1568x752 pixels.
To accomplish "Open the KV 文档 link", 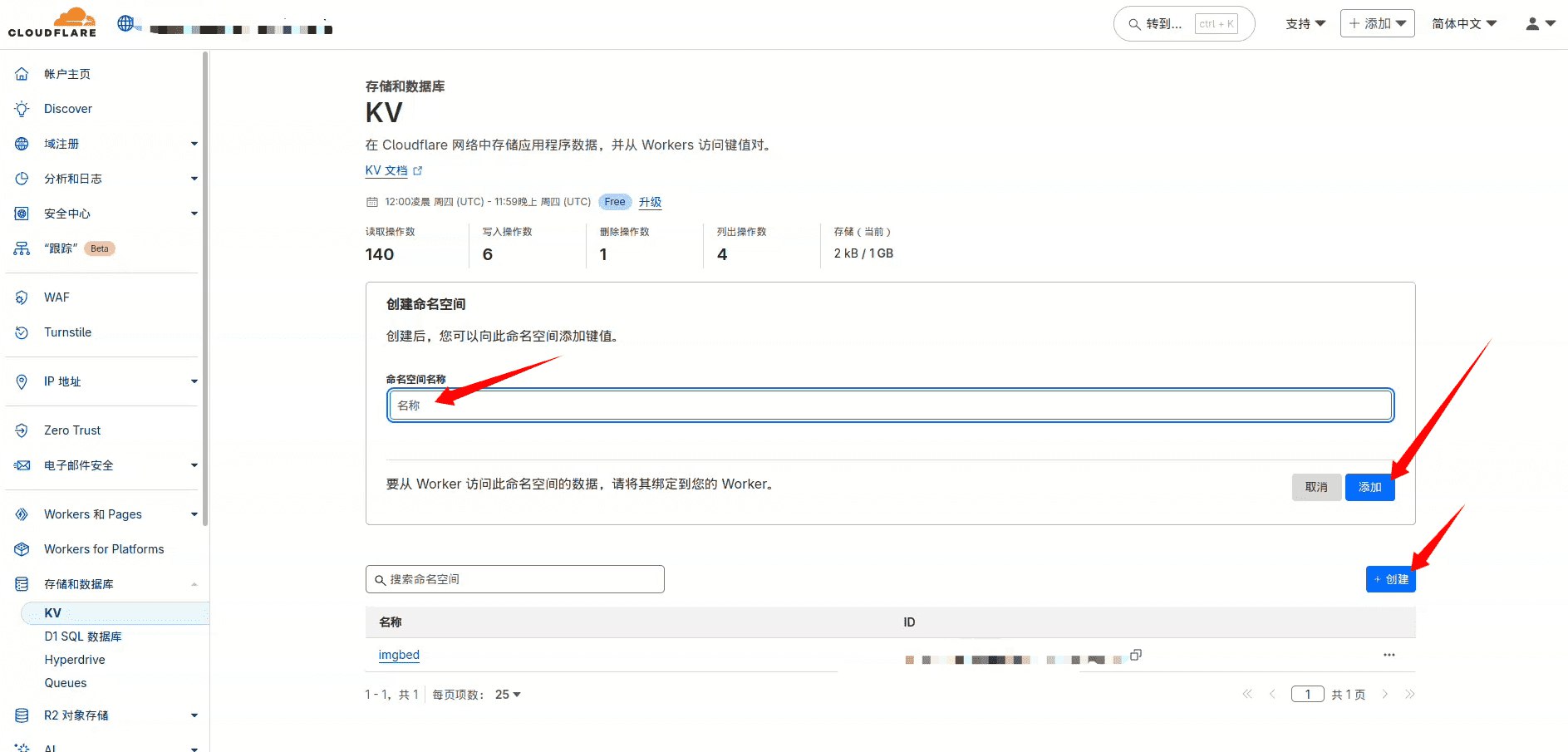I will click(x=386, y=170).
